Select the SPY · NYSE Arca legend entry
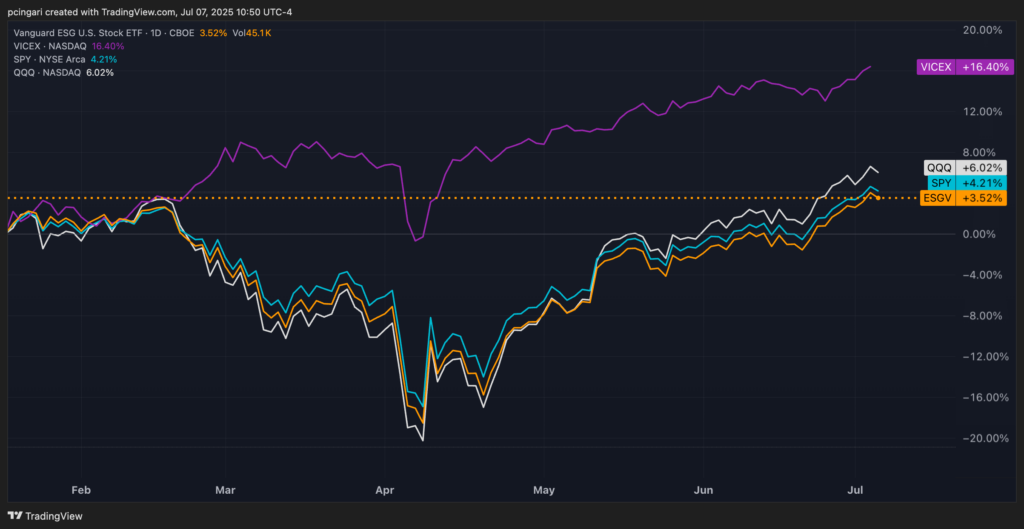 click(x=50, y=59)
